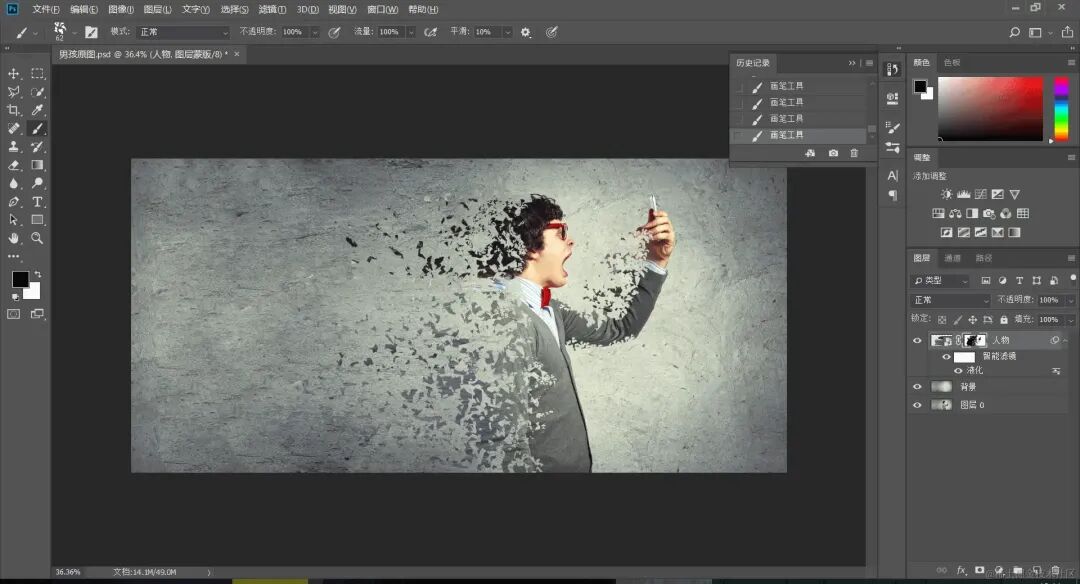Select the Horizontal Type tool

tap(37, 202)
